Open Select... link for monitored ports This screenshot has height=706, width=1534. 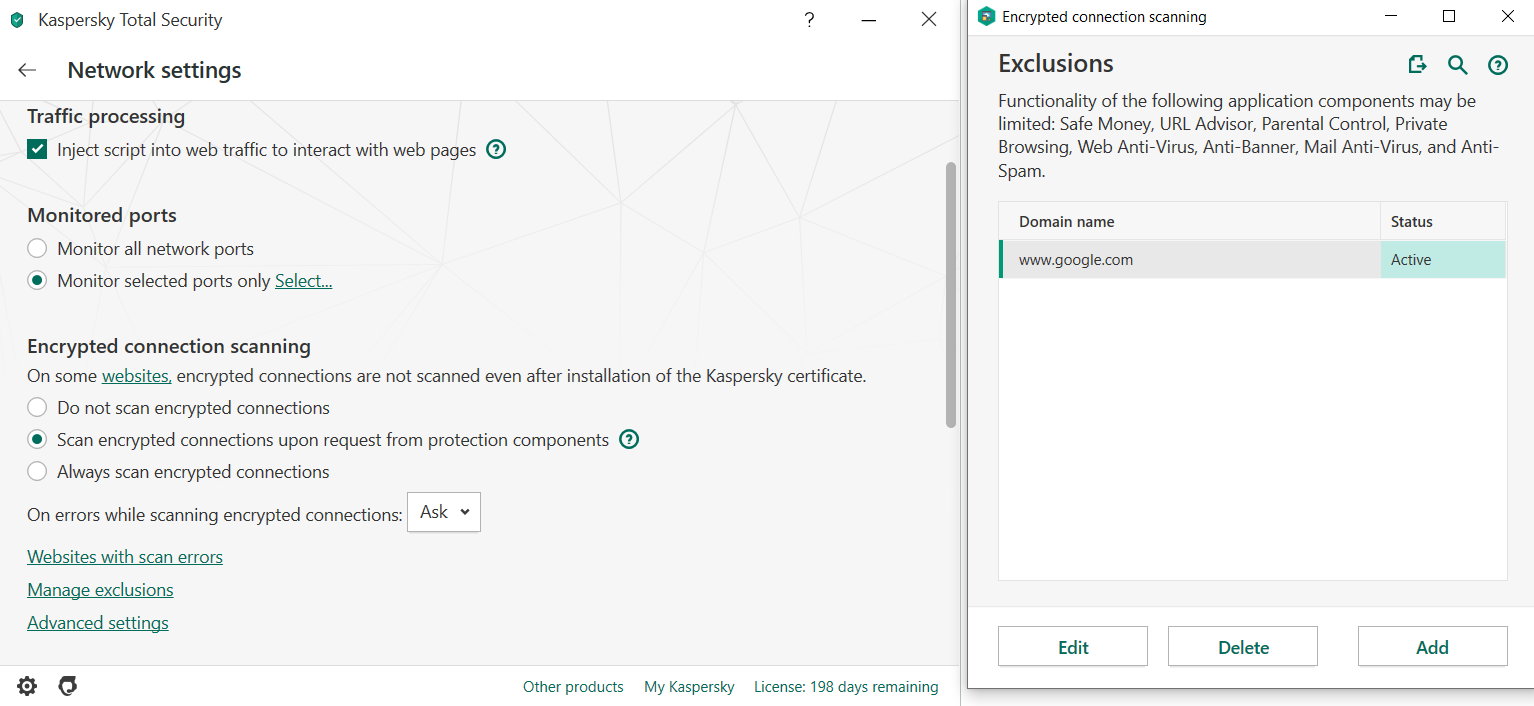click(x=304, y=281)
